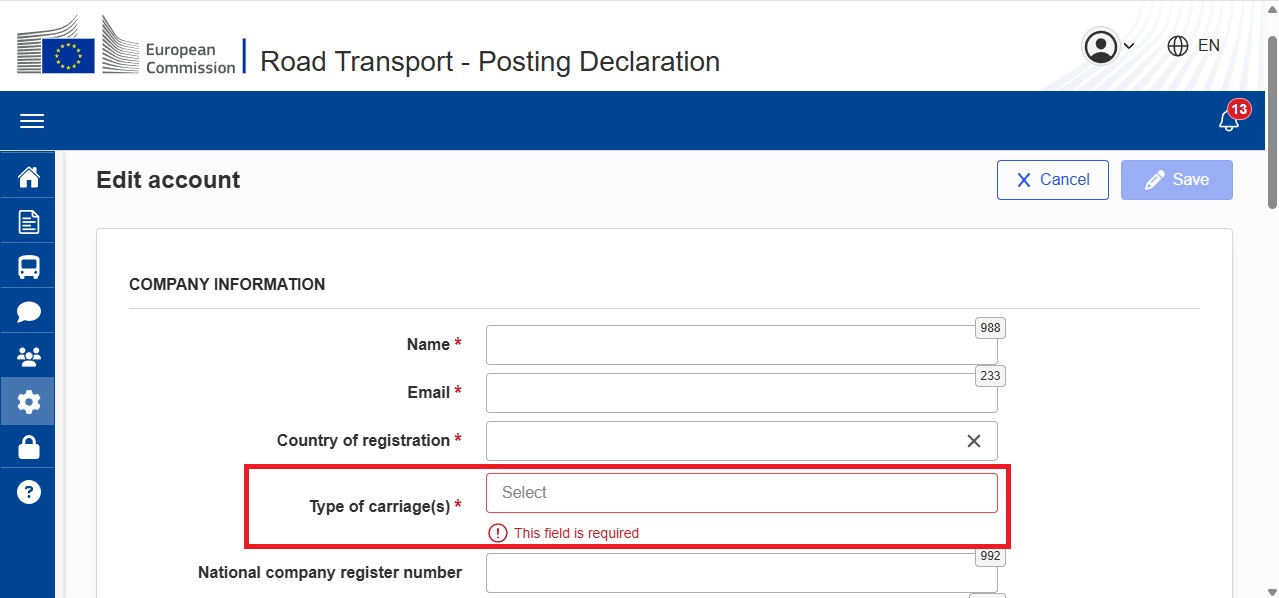Clear the Country of registration field

tap(973, 441)
